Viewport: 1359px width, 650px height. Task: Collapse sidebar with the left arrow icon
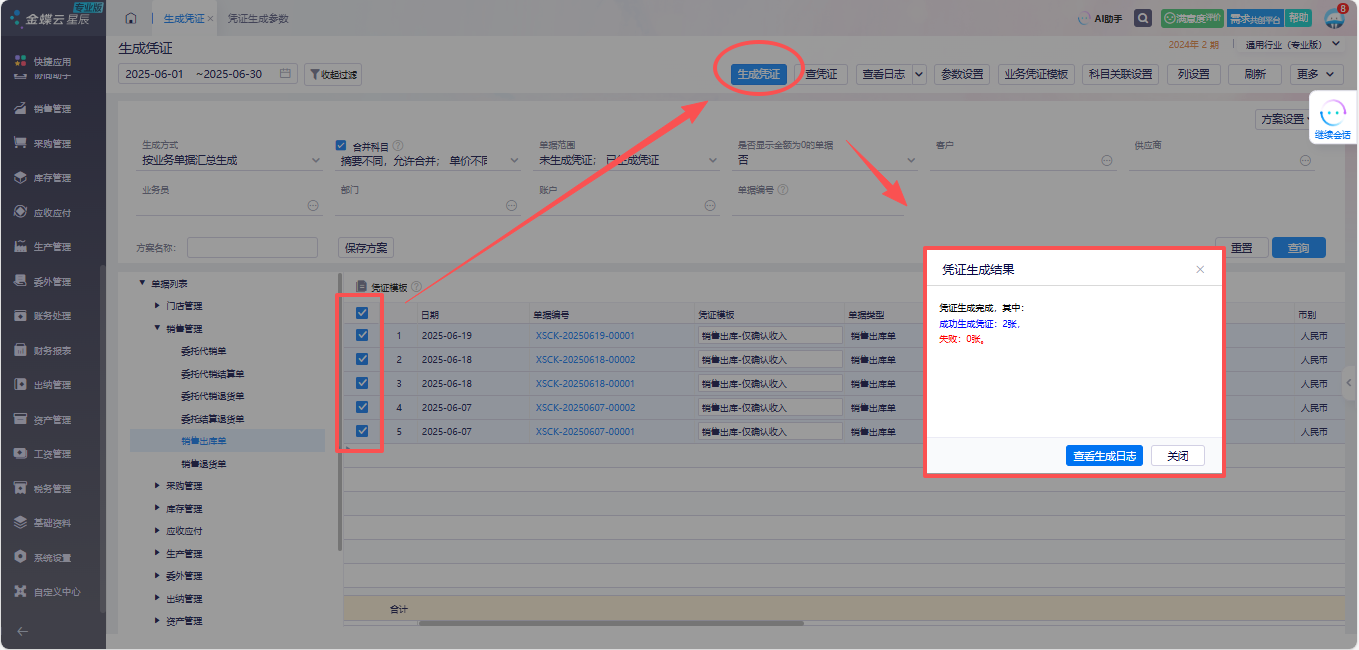point(22,631)
